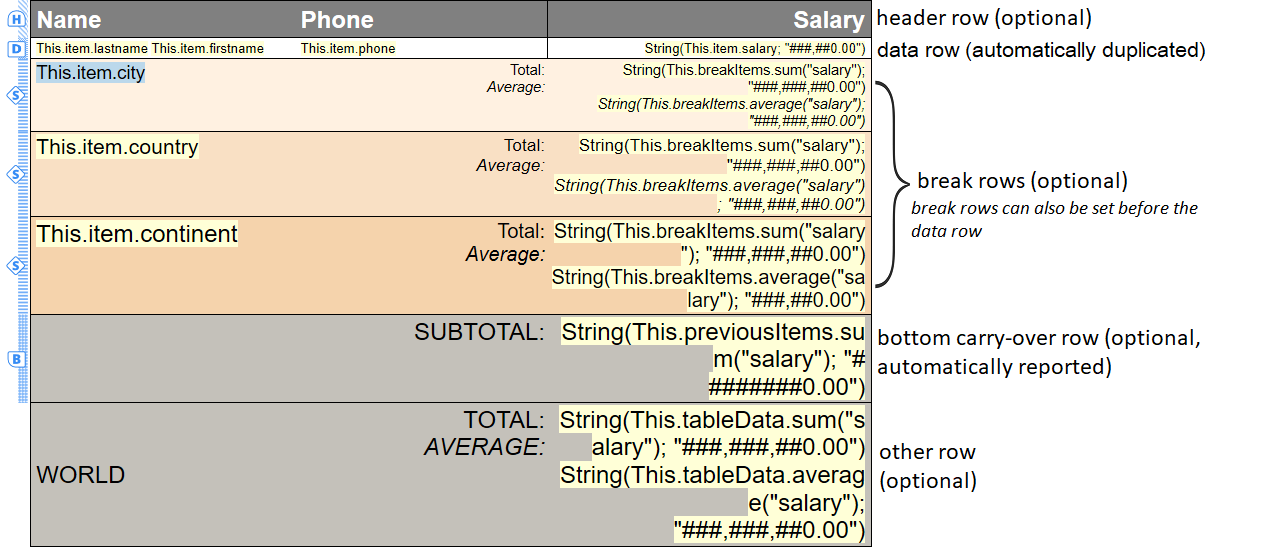Image resolution: width=1279 pixels, height=547 pixels.
Task: Click the TOTAL label in the last row
Action: pos(503,420)
